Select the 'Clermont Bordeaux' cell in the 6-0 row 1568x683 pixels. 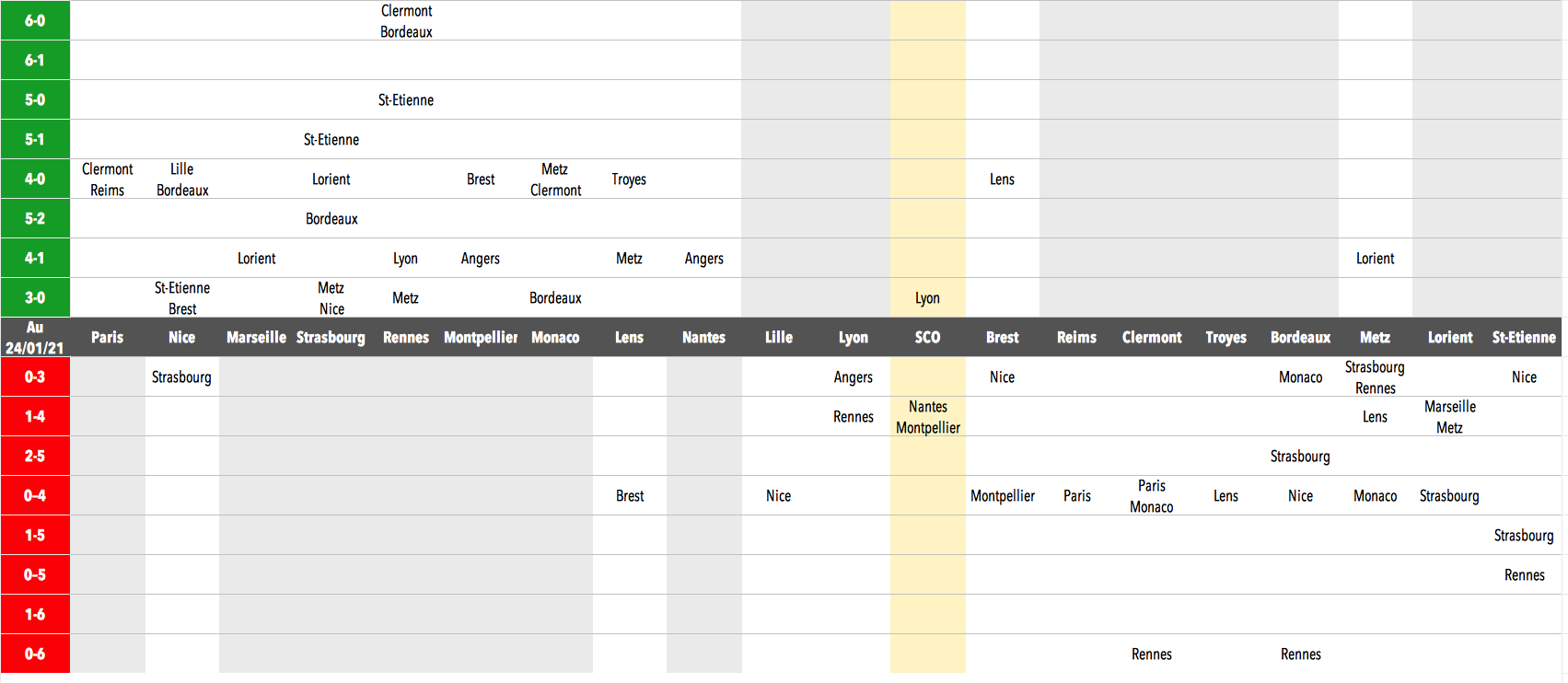(x=406, y=20)
